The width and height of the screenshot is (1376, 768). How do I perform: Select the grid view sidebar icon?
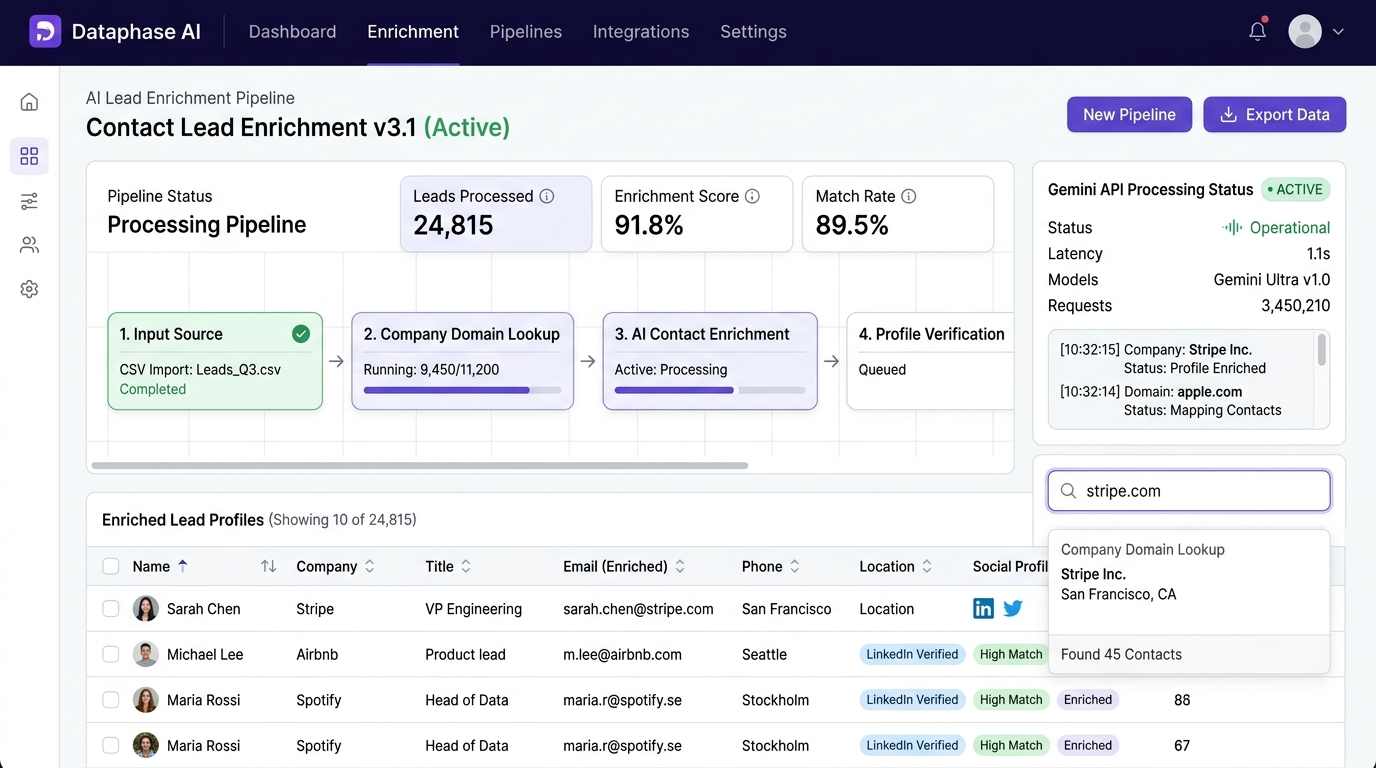[x=29, y=156]
